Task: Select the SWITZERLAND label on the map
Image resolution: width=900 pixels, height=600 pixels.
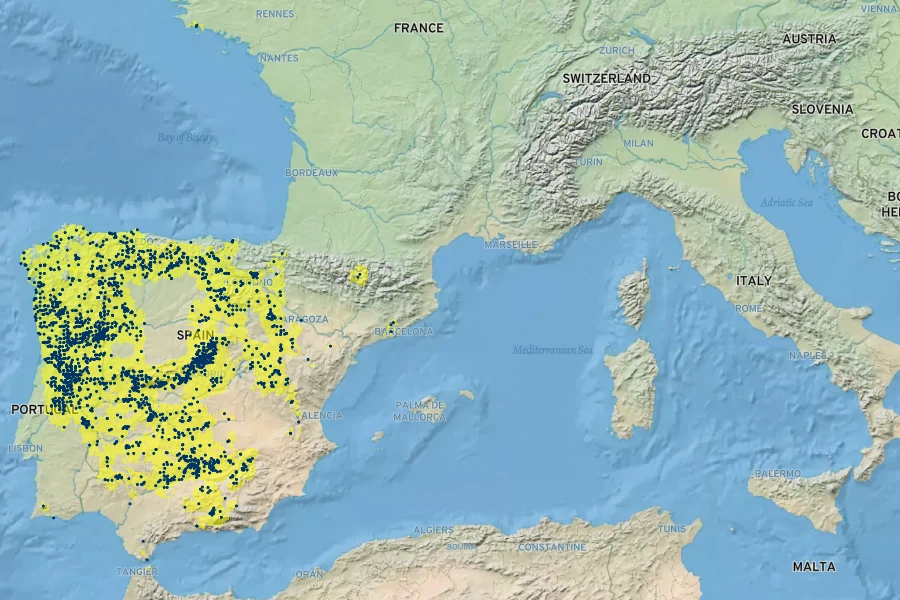Action: [x=606, y=78]
